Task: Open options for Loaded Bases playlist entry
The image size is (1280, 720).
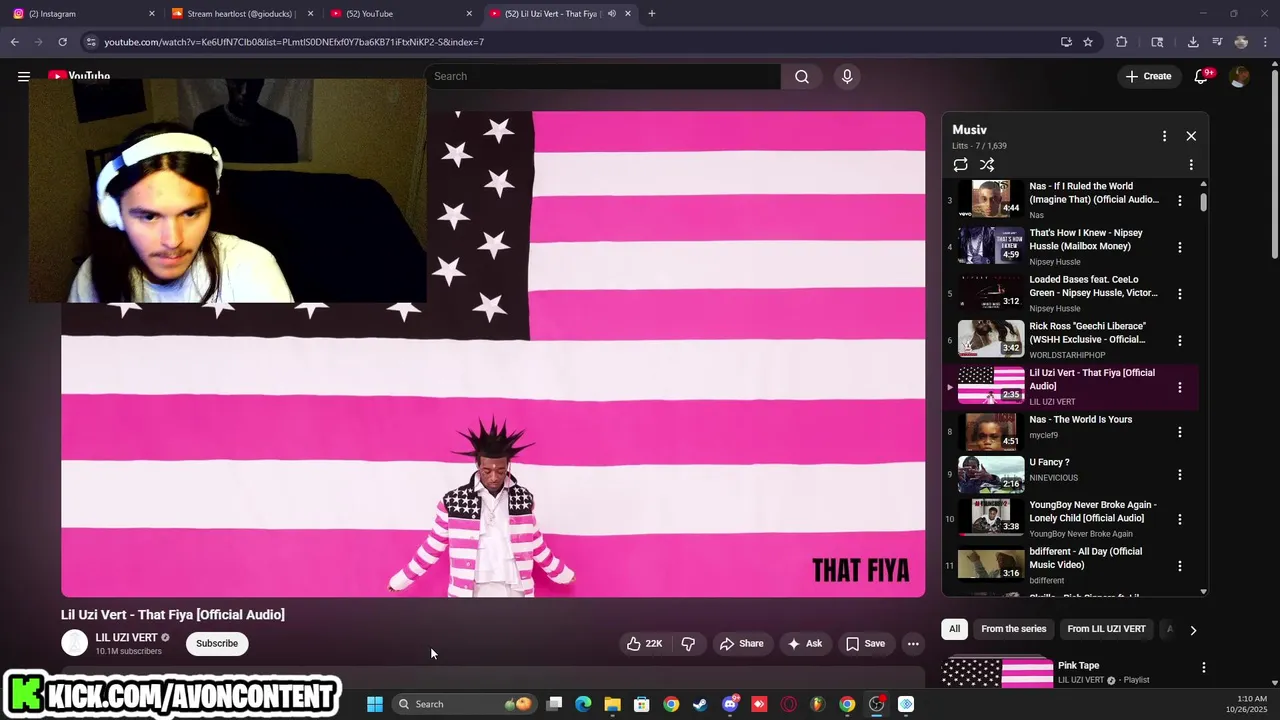Action: 1180,294
